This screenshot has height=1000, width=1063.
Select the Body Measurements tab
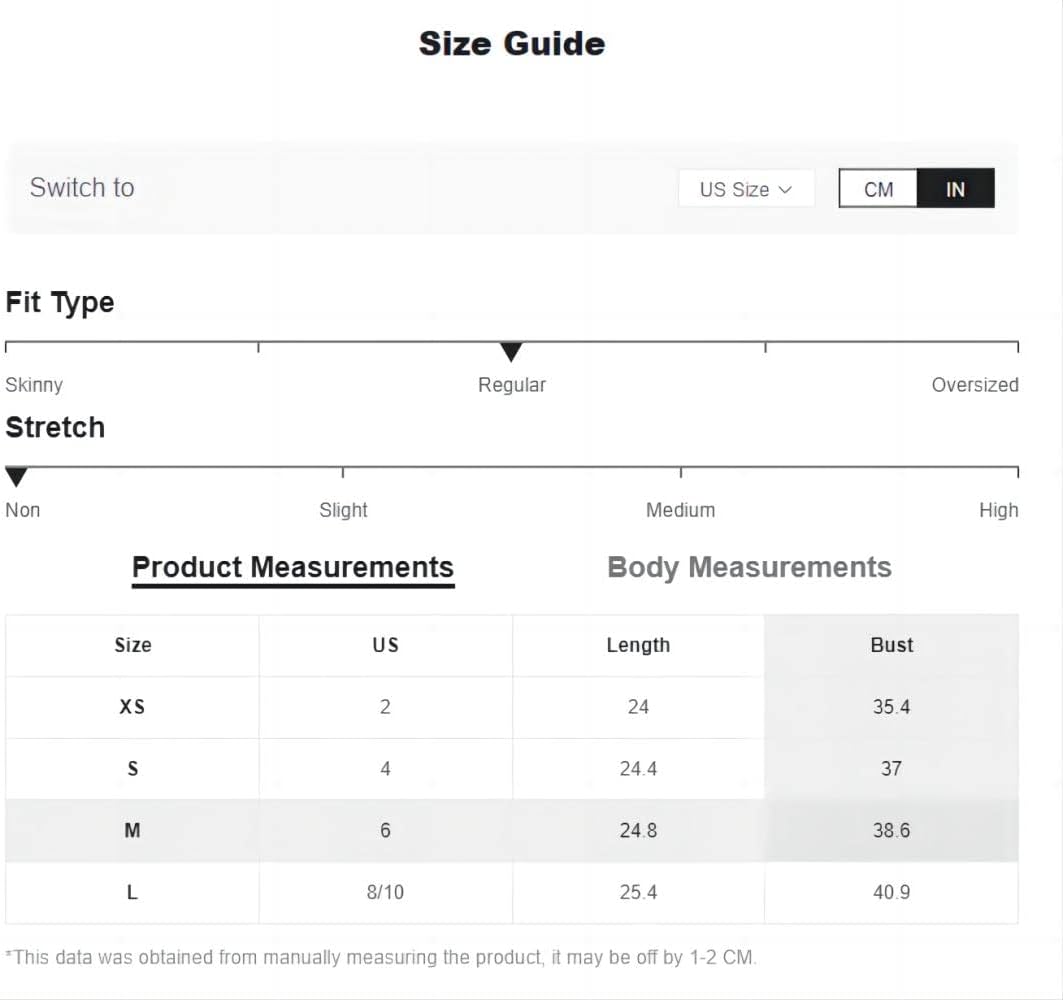point(749,567)
